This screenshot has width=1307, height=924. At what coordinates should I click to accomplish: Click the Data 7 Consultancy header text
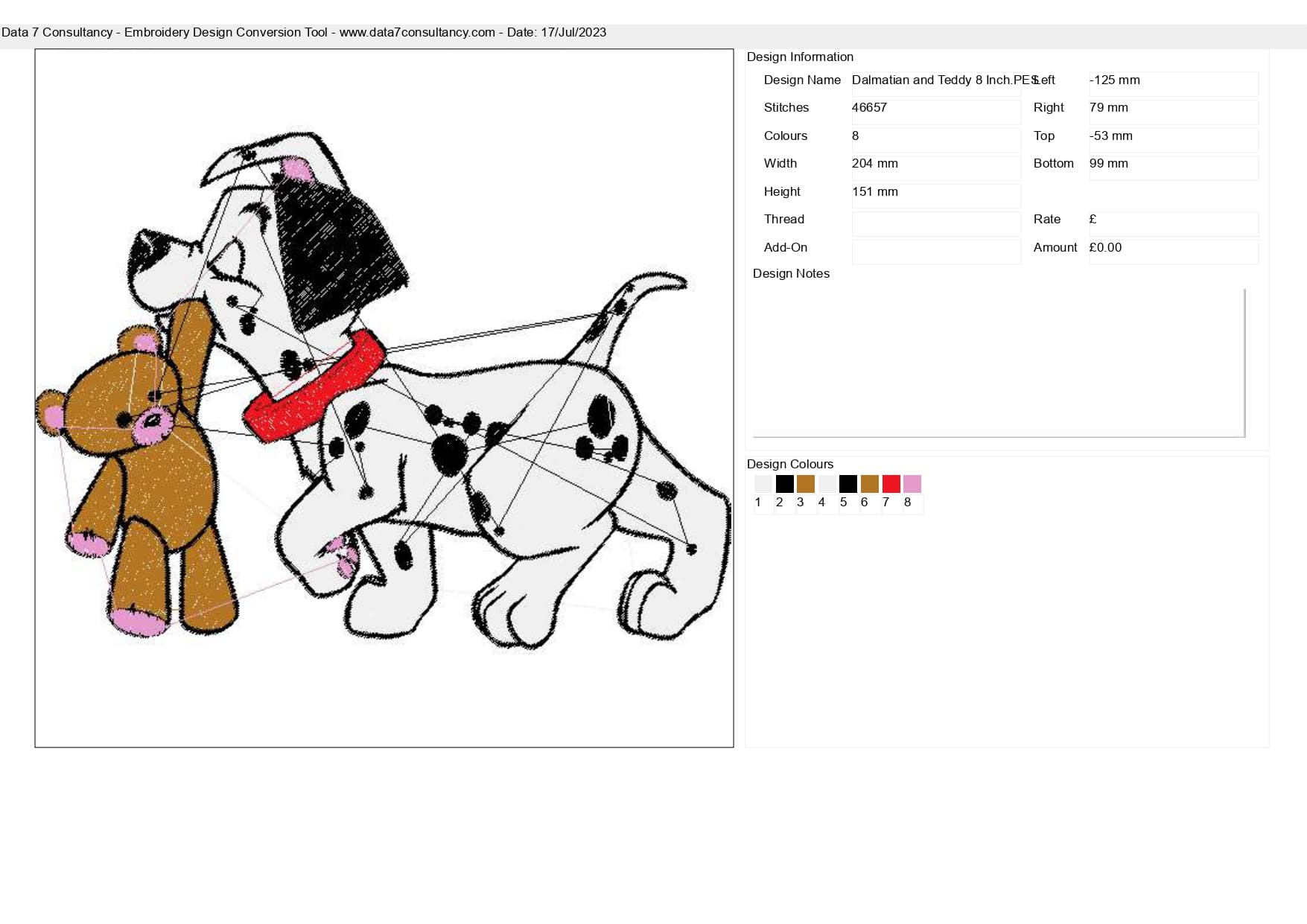click(x=304, y=32)
